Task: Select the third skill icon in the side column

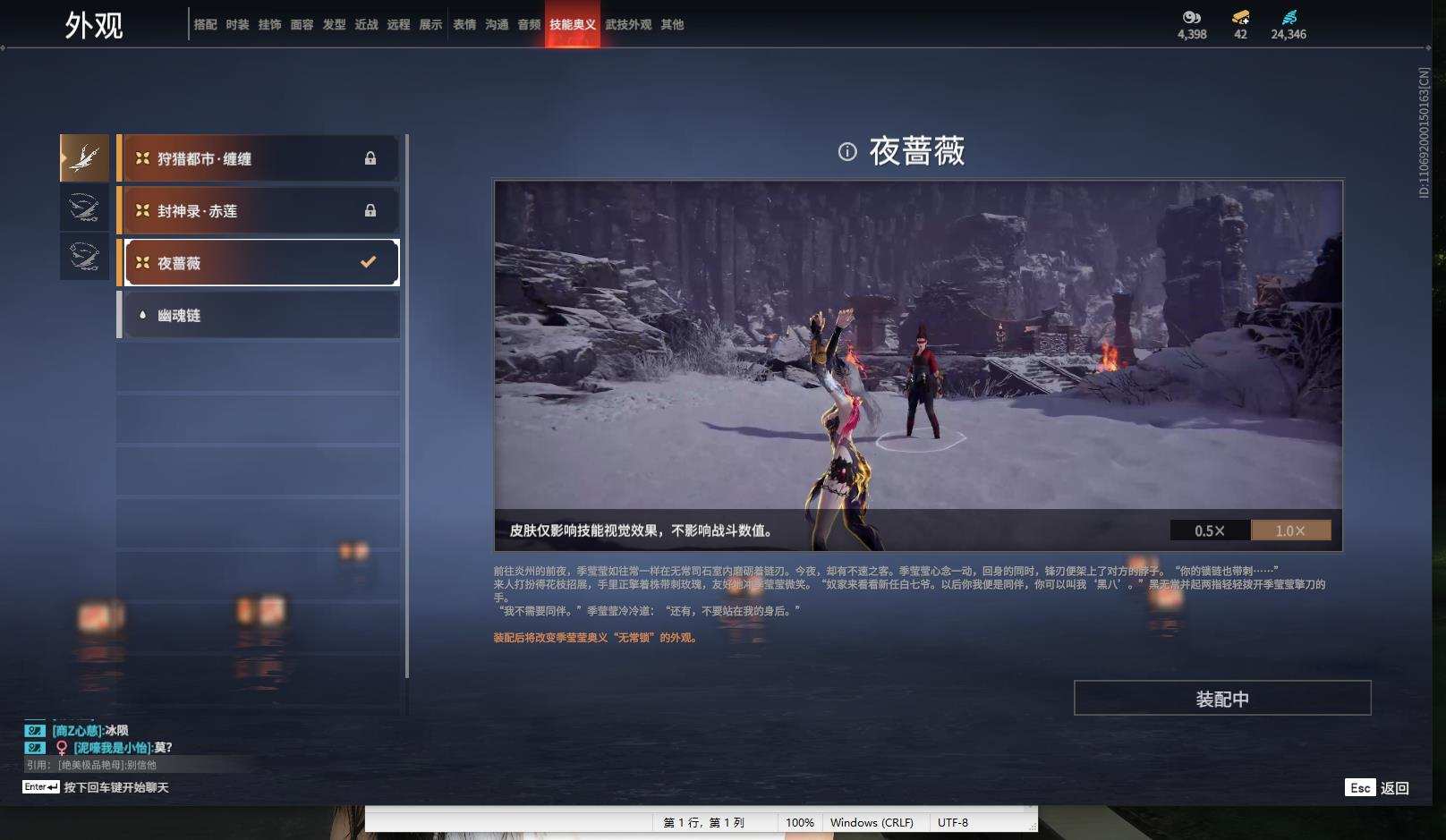Action: tap(84, 257)
